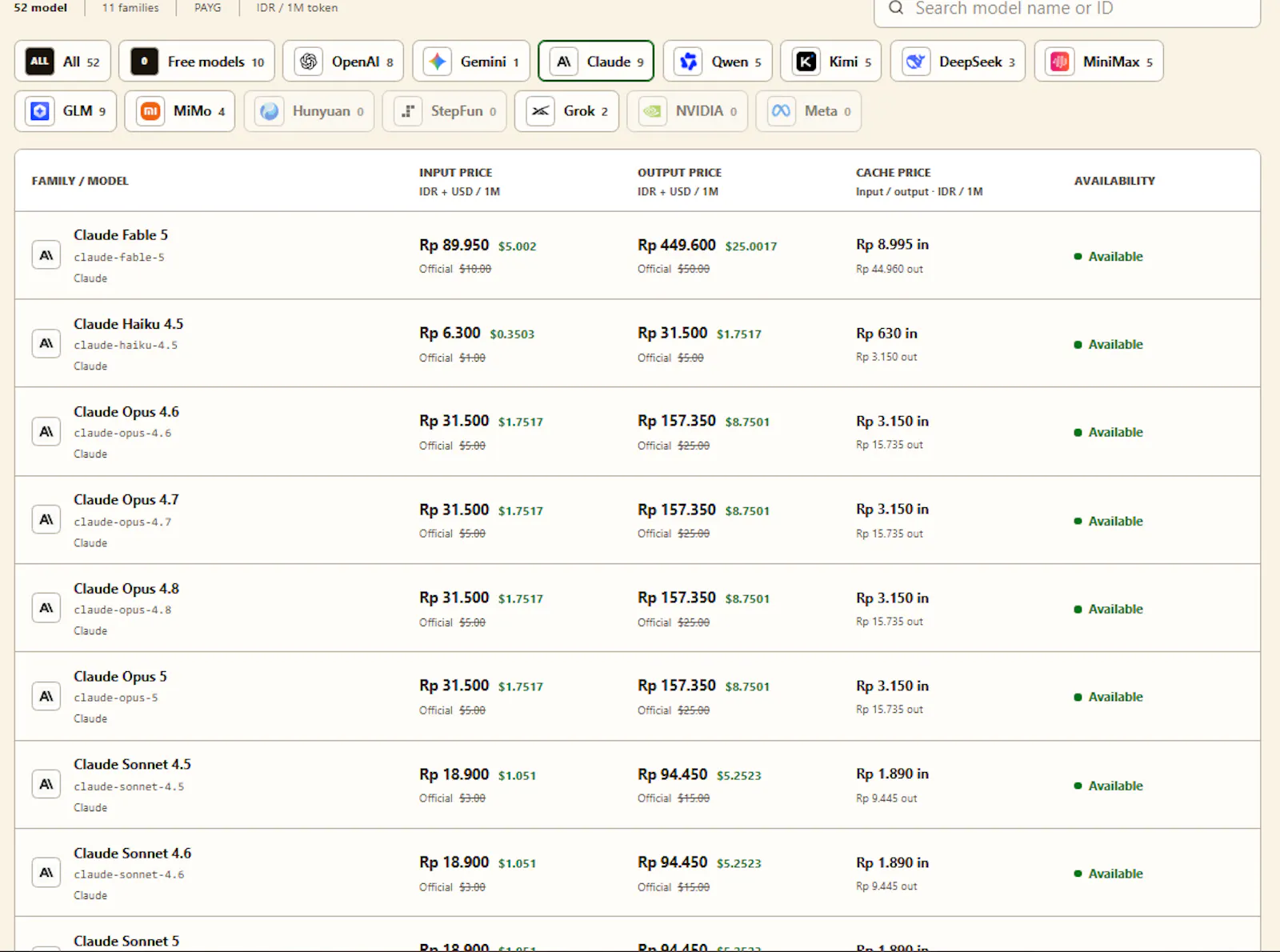Click the Anthropic icon beside Claude Haiku 4.5

(x=46, y=343)
